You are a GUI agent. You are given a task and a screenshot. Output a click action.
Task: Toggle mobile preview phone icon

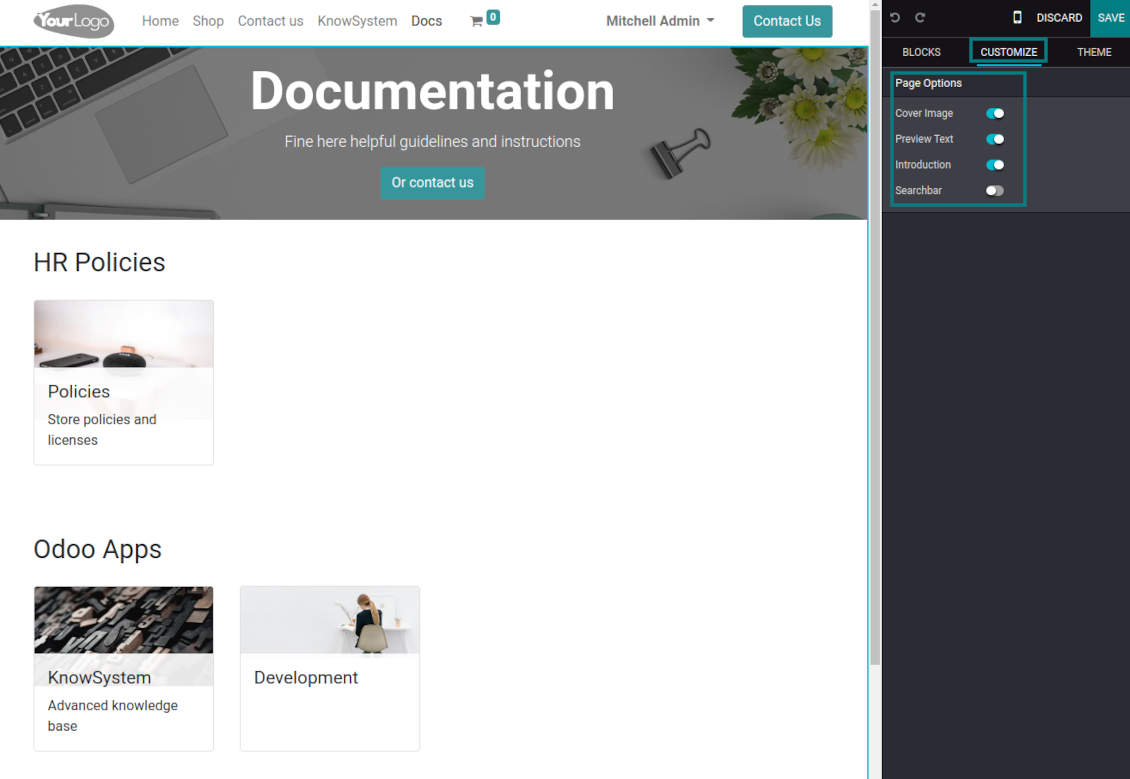(1017, 18)
